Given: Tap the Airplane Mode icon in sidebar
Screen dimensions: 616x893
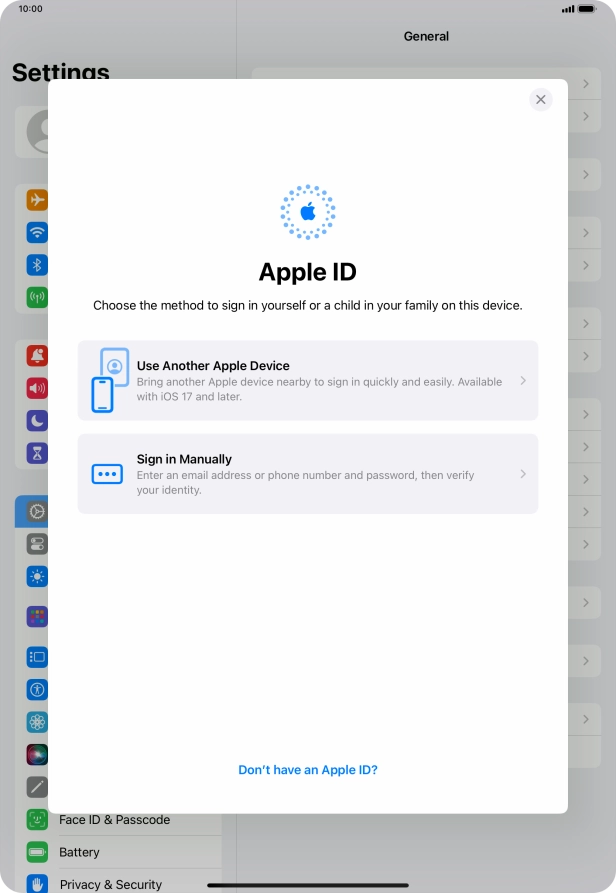Looking at the screenshot, I should (37, 200).
